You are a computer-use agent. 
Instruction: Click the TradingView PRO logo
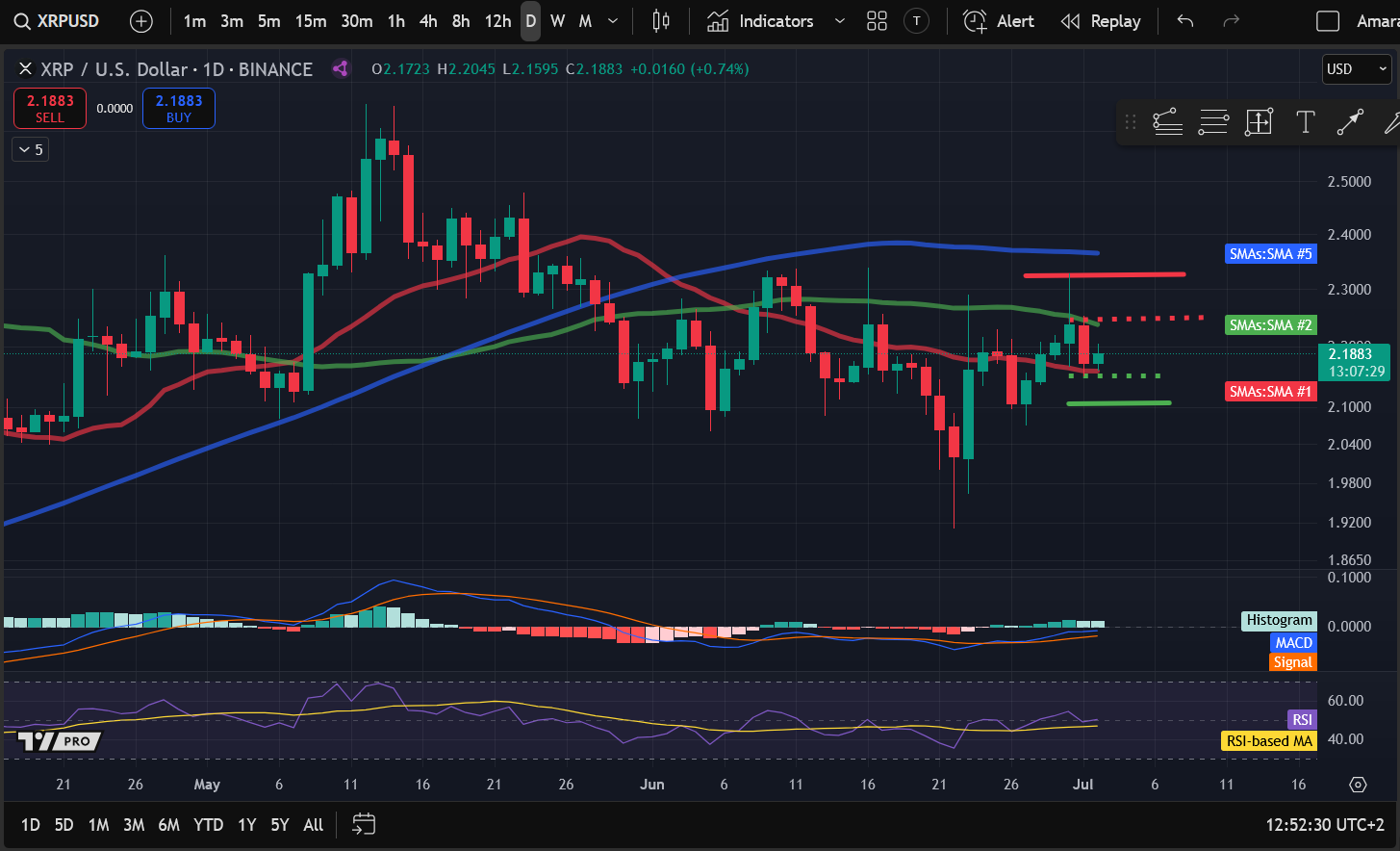coord(60,741)
